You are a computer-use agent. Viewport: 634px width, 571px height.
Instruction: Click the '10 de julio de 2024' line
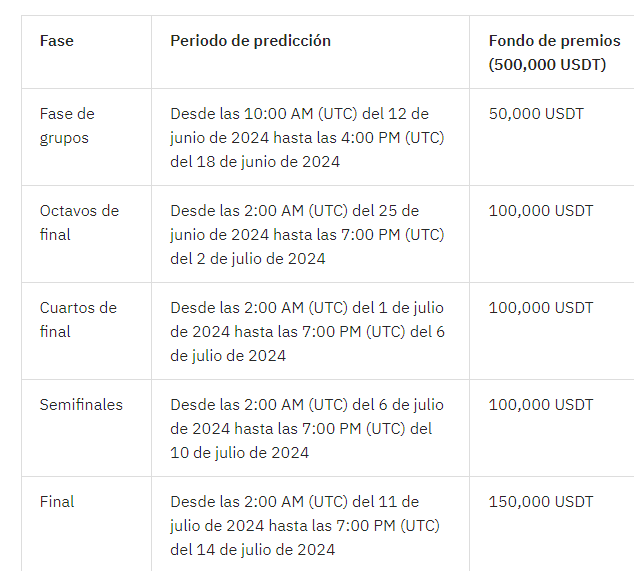(239, 453)
